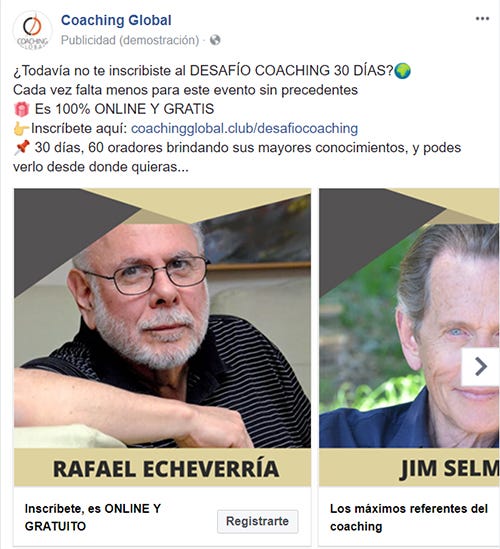Click the pushpin emoji before 30 días

(x=21, y=147)
